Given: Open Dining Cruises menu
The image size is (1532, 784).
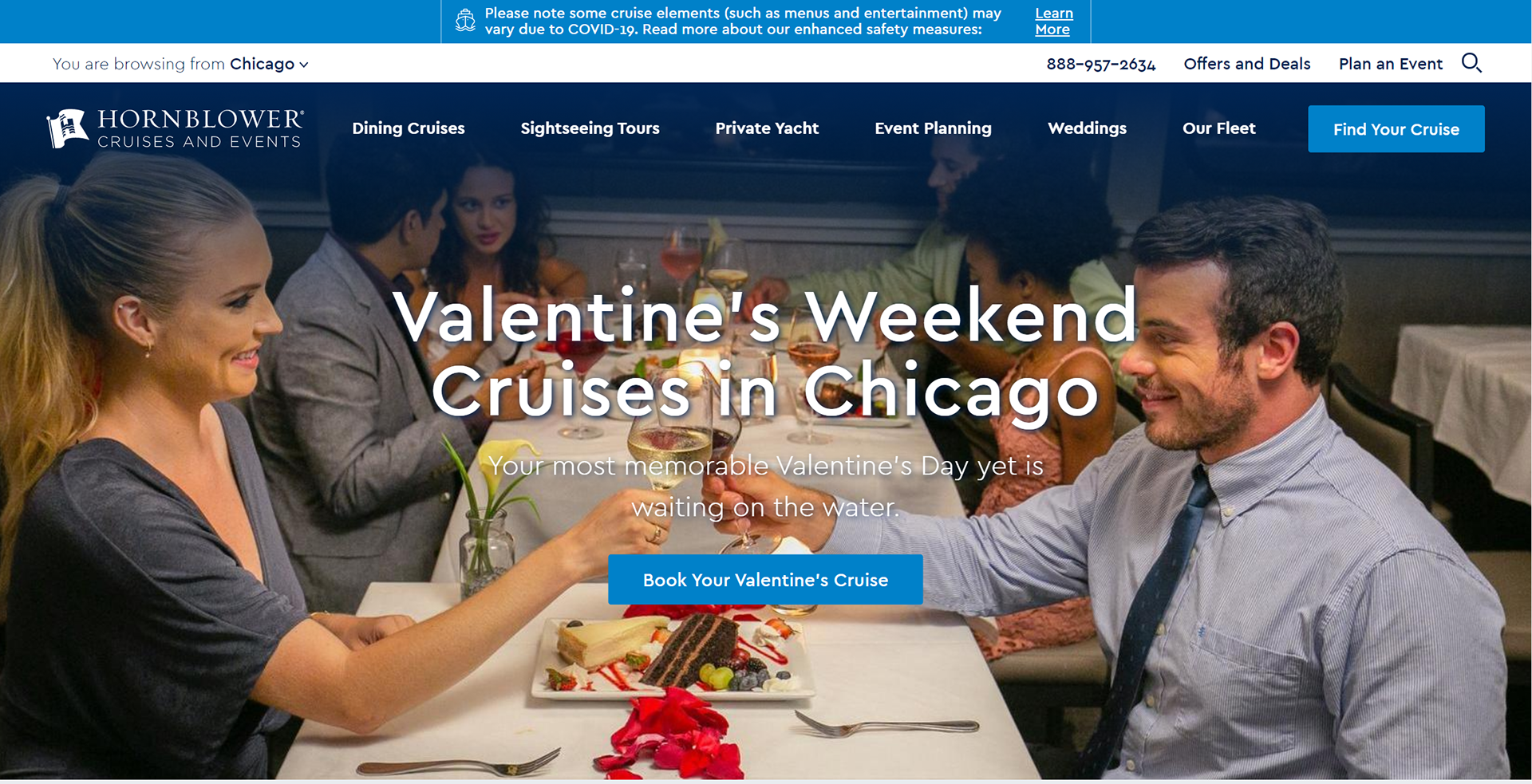Looking at the screenshot, I should pyautogui.click(x=409, y=128).
